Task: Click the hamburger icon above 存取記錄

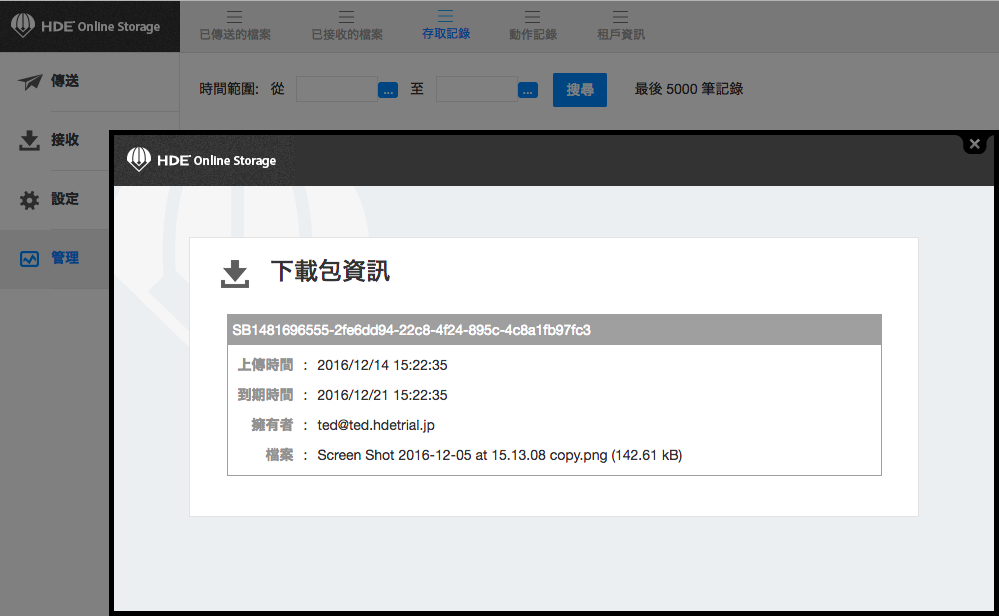Action: [x=446, y=16]
